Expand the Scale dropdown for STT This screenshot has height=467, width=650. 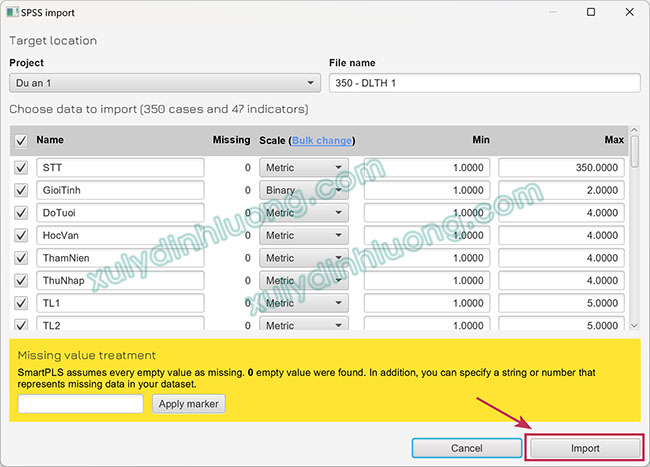pyautogui.click(x=303, y=167)
